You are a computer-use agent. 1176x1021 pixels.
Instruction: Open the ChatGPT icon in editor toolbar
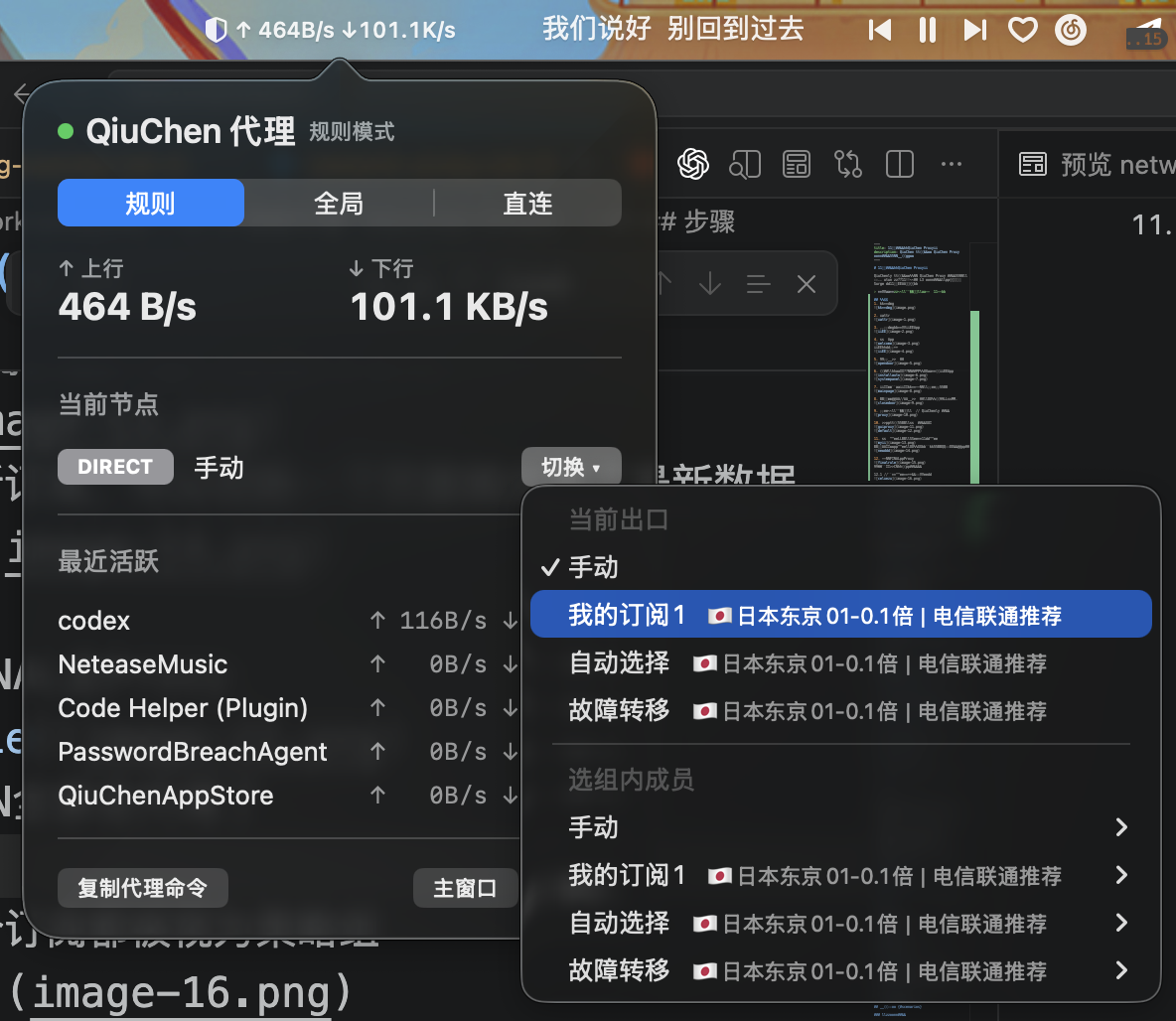pos(693,164)
